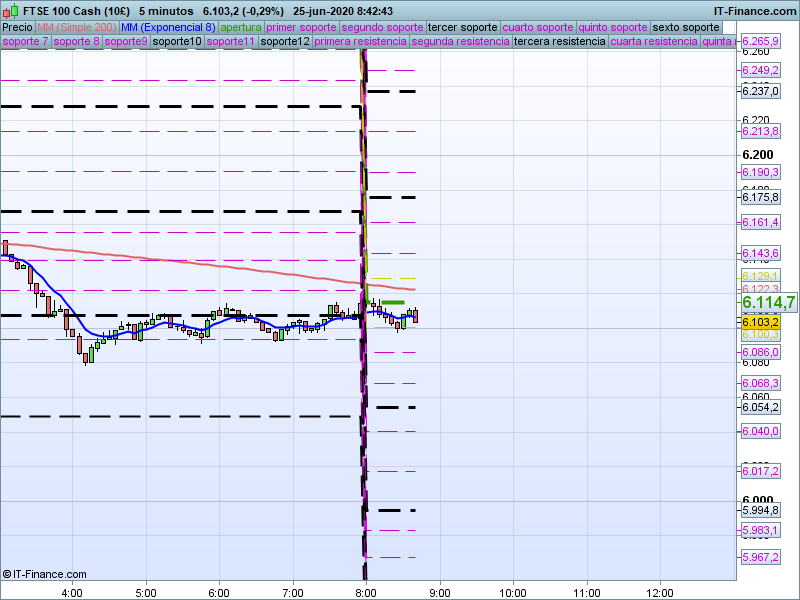Click the © IT-Finance.com copyright text

45,574
